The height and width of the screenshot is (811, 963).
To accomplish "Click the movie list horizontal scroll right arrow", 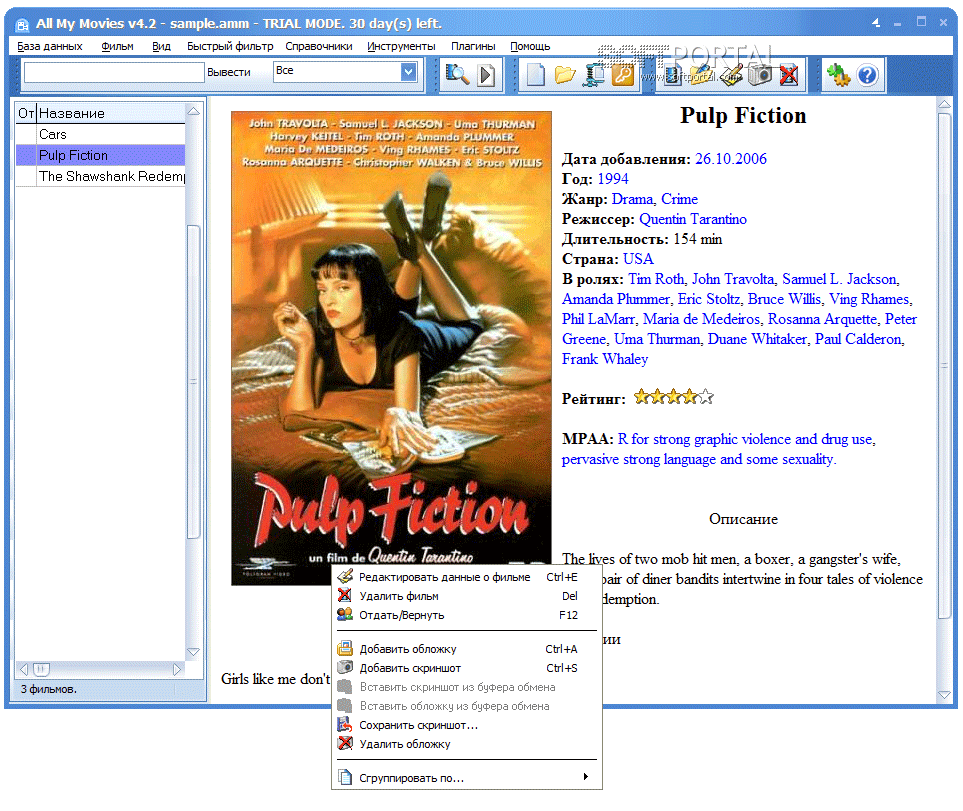I will [177, 669].
